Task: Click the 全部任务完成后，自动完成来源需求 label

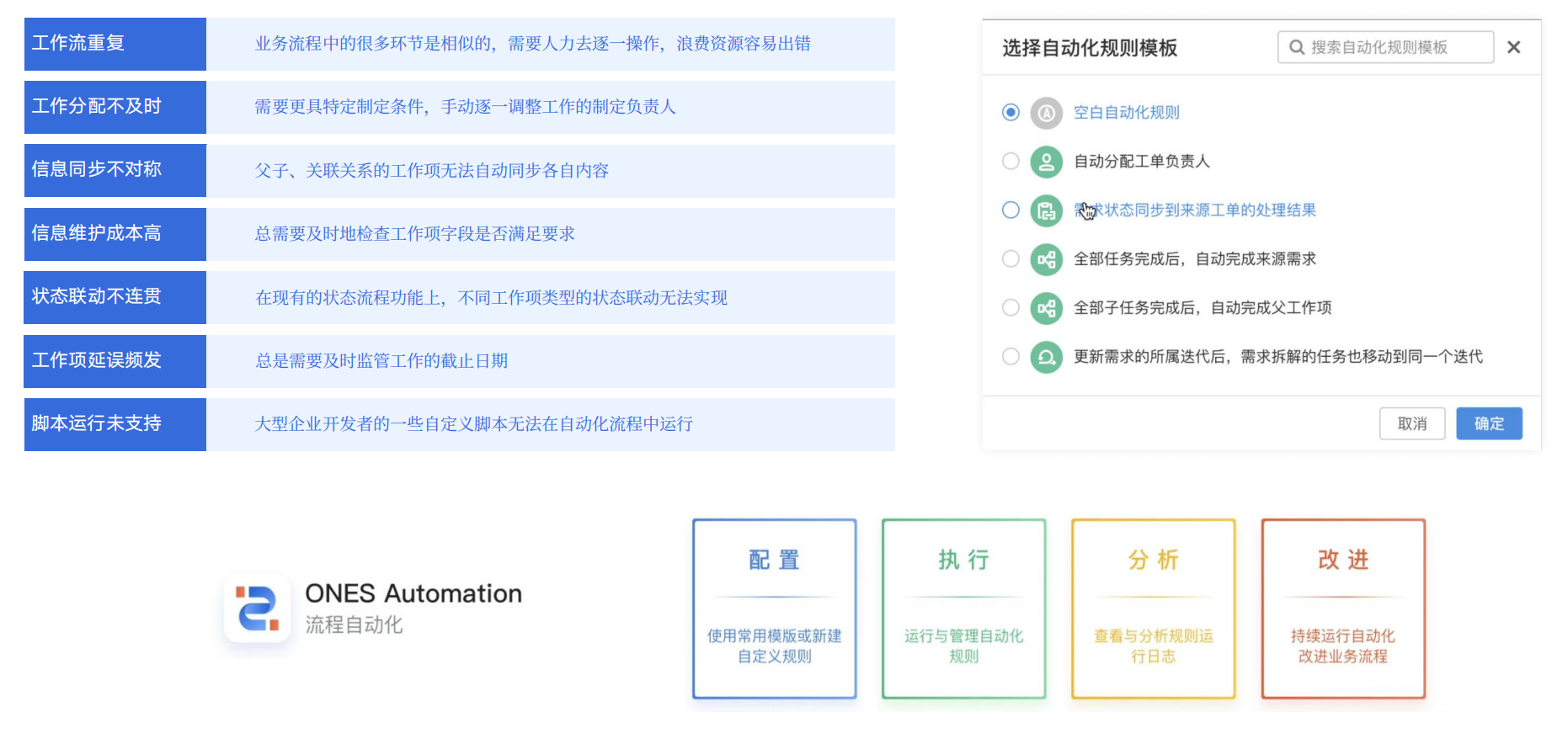Action: 1195,258
